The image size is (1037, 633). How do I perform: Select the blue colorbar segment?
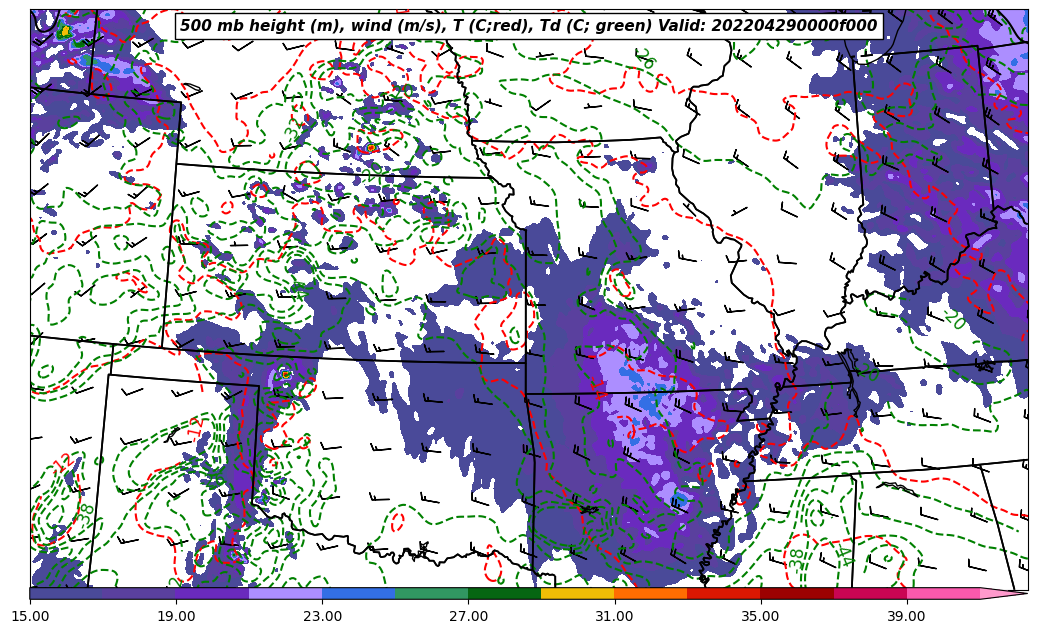pyautogui.click(x=358, y=593)
